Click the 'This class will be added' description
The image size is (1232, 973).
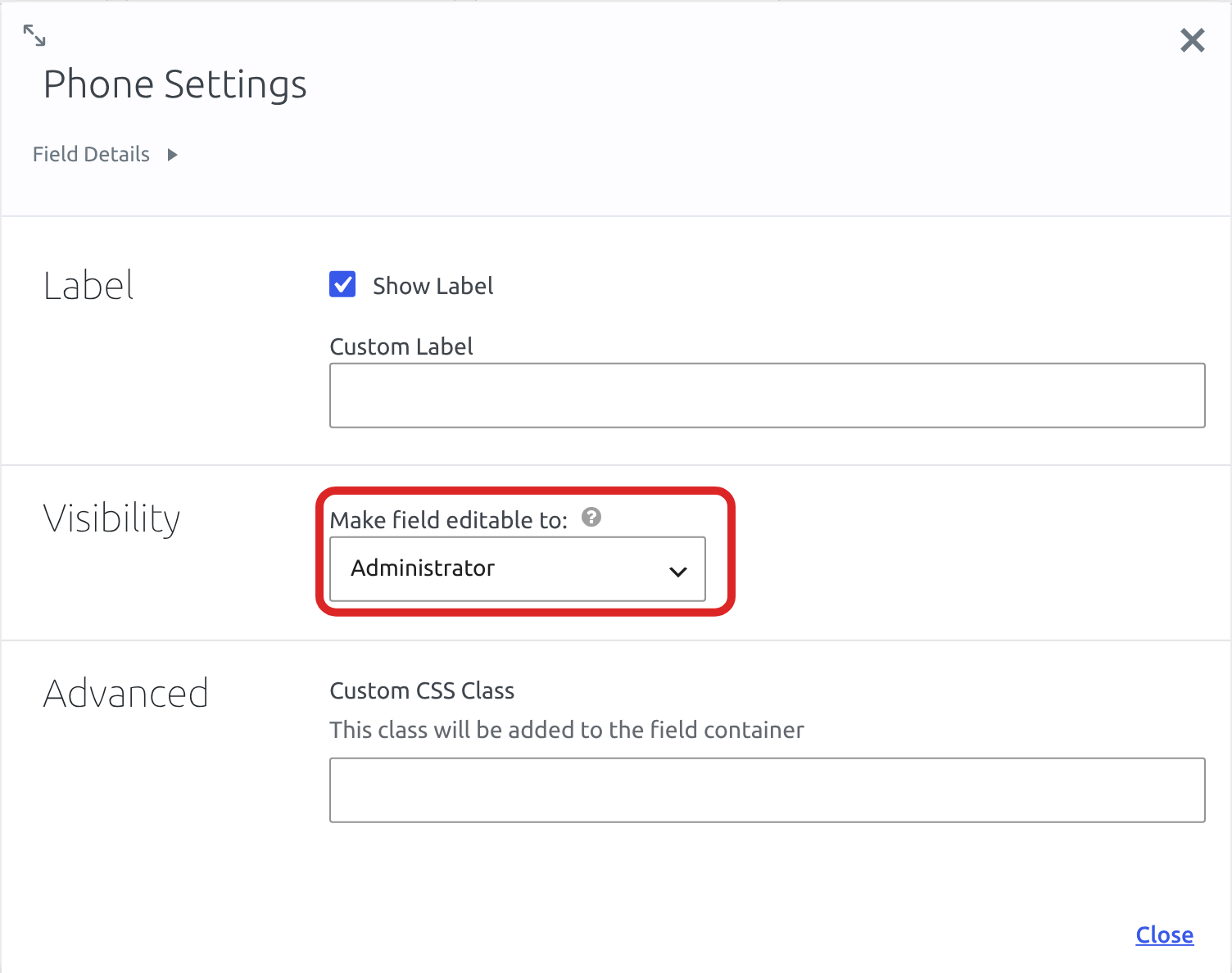567,730
